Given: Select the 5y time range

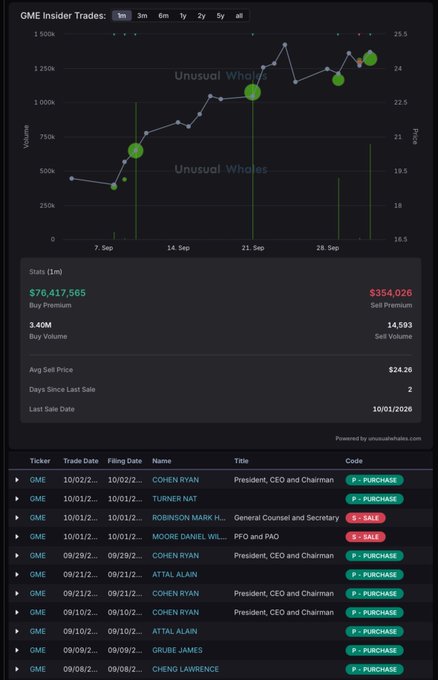Looking at the screenshot, I should [220, 16].
